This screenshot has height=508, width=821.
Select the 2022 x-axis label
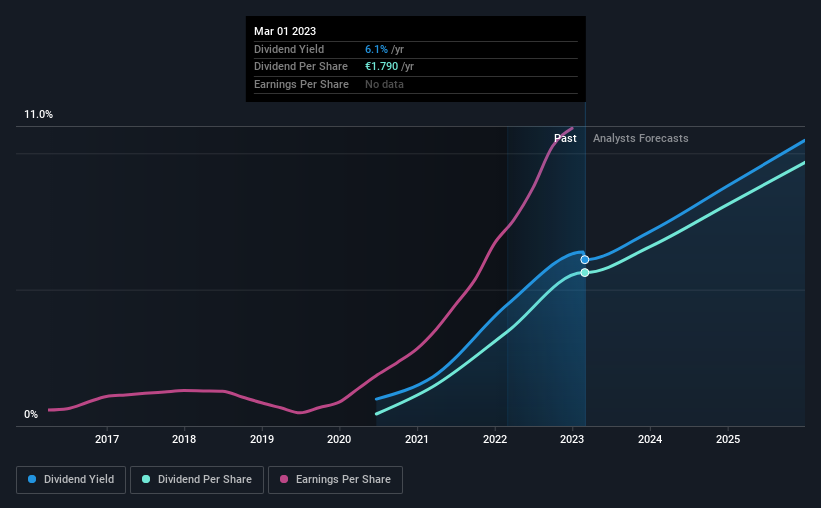495,439
